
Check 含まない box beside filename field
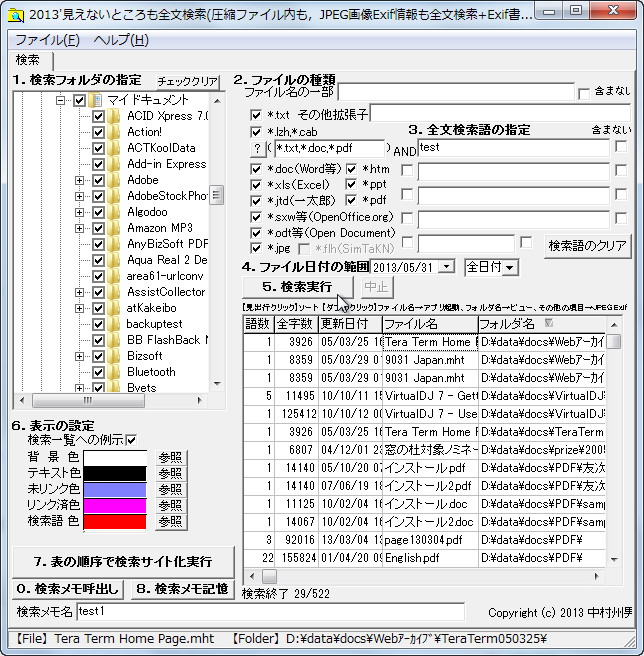(x=584, y=93)
